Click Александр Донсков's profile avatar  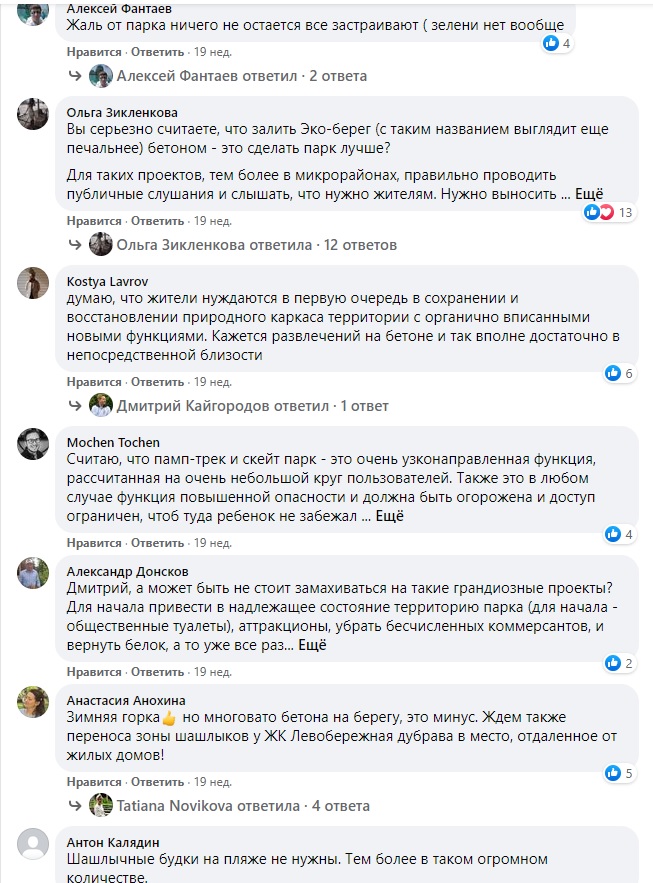[34, 572]
